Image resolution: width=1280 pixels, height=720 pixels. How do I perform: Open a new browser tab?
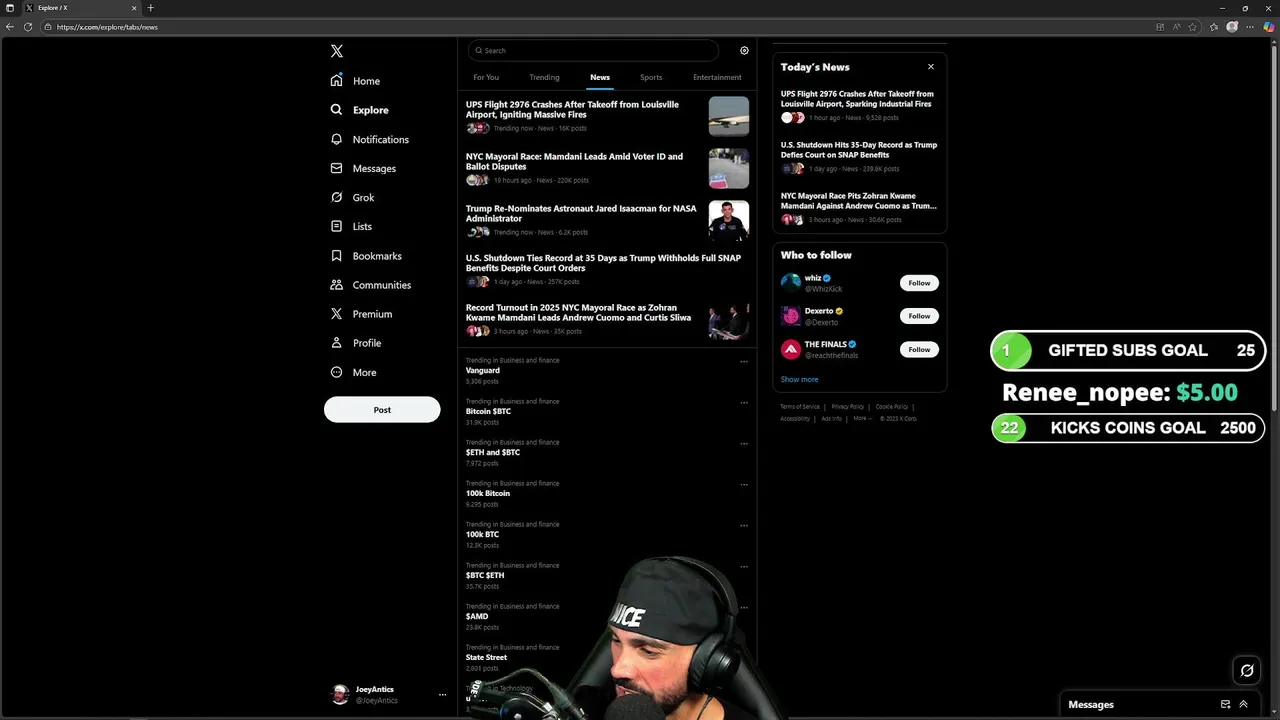click(x=150, y=8)
